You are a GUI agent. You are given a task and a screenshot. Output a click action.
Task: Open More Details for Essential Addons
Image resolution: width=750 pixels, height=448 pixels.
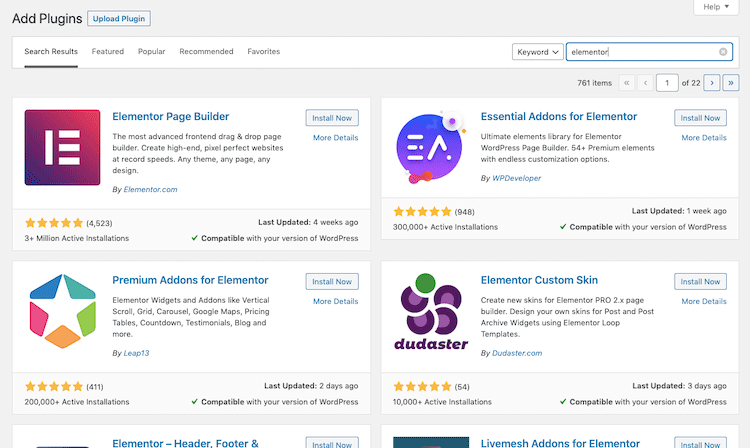click(x=704, y=138)
